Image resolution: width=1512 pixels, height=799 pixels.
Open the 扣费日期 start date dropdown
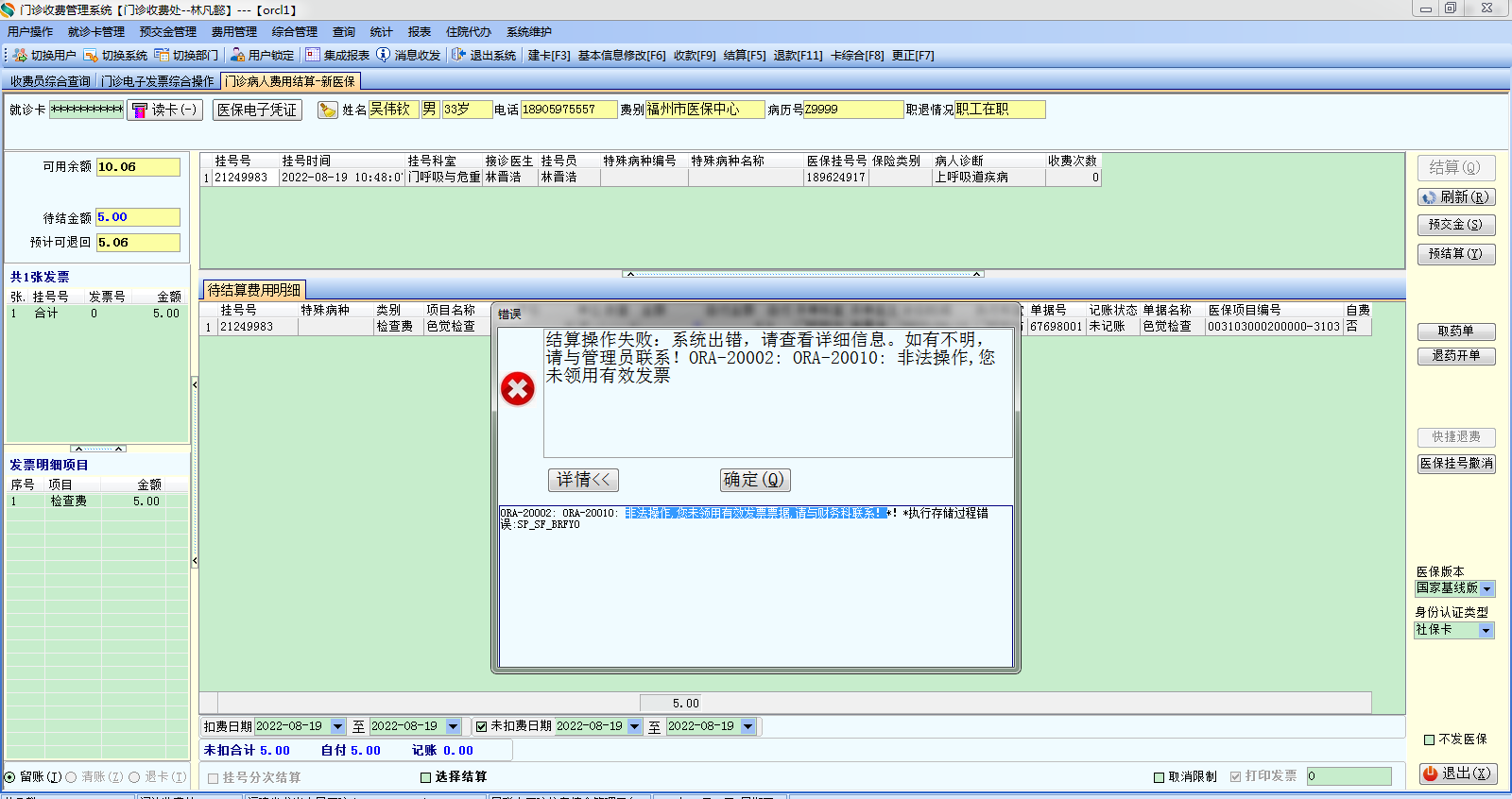click(x=337, y=726)
